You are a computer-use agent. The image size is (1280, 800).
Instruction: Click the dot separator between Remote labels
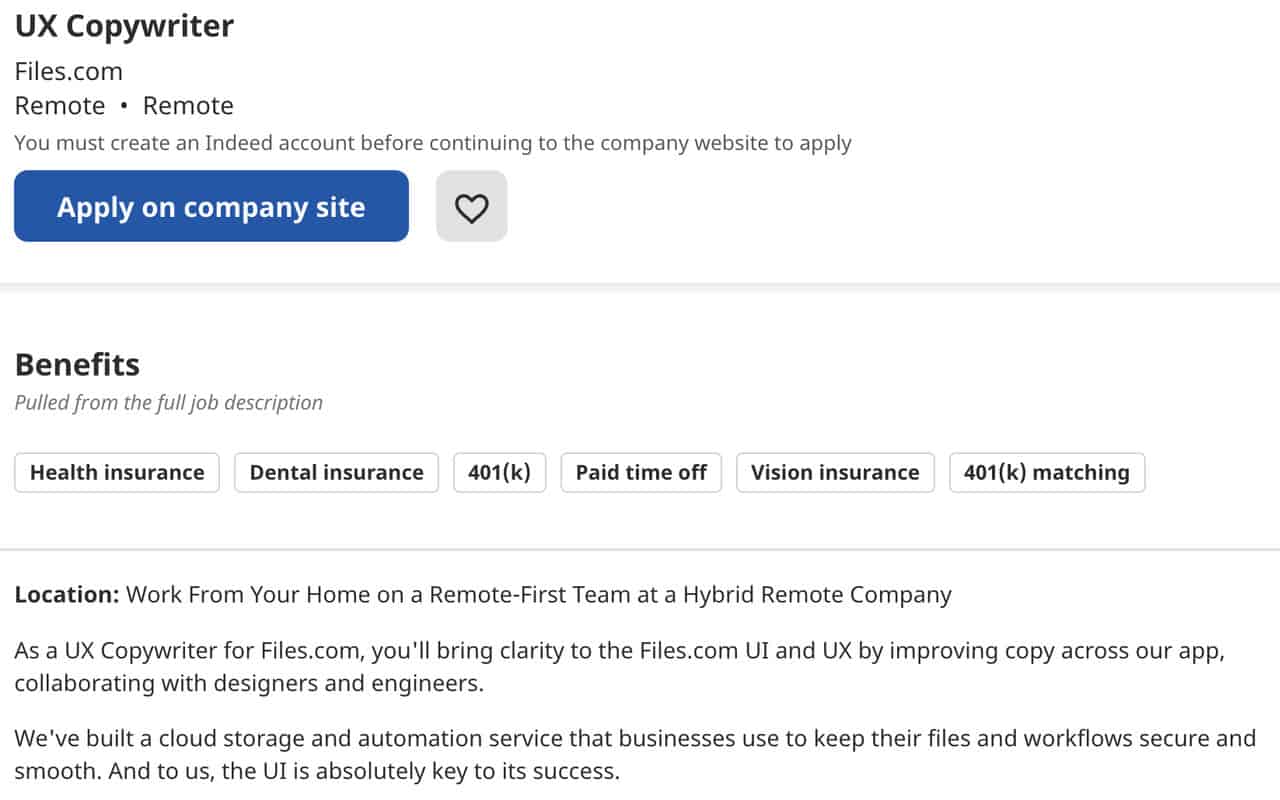tap(125, 105)
